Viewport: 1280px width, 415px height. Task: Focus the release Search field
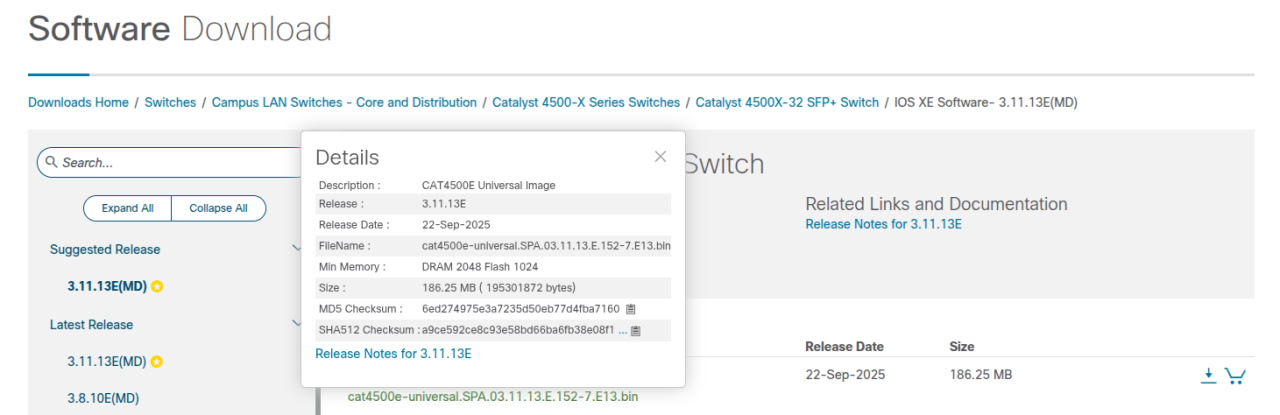(170, 162)
